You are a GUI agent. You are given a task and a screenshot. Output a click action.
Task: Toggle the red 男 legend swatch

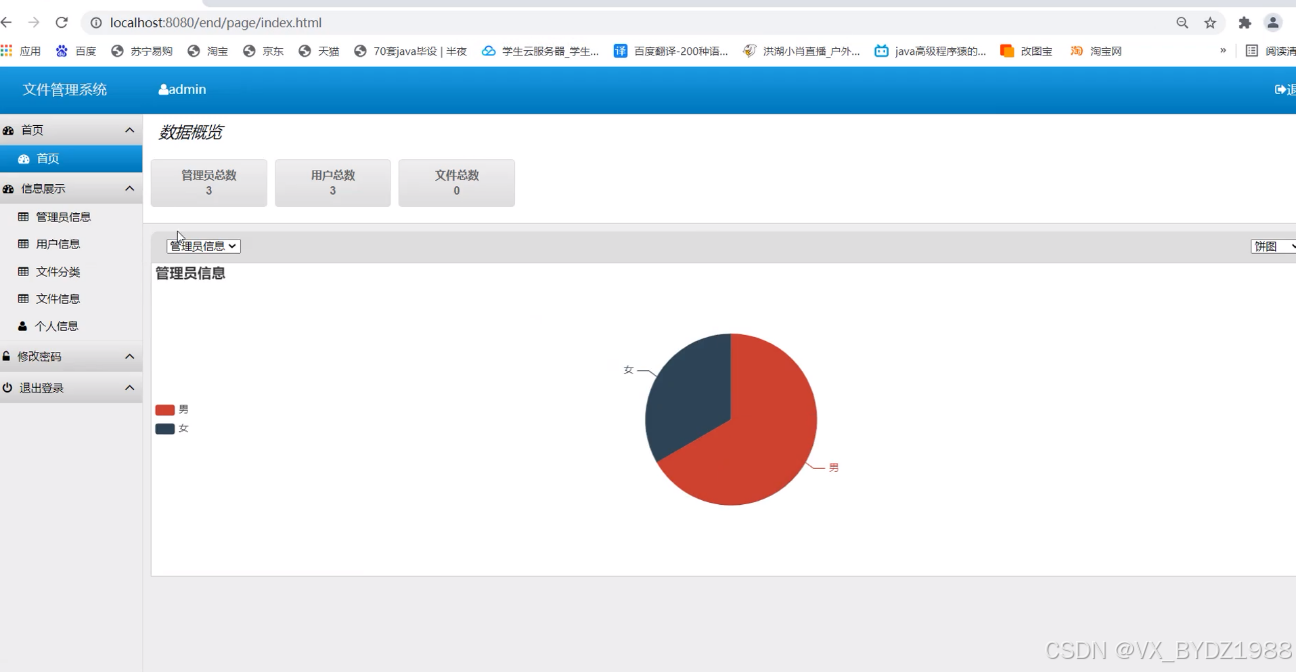(165, 410)
